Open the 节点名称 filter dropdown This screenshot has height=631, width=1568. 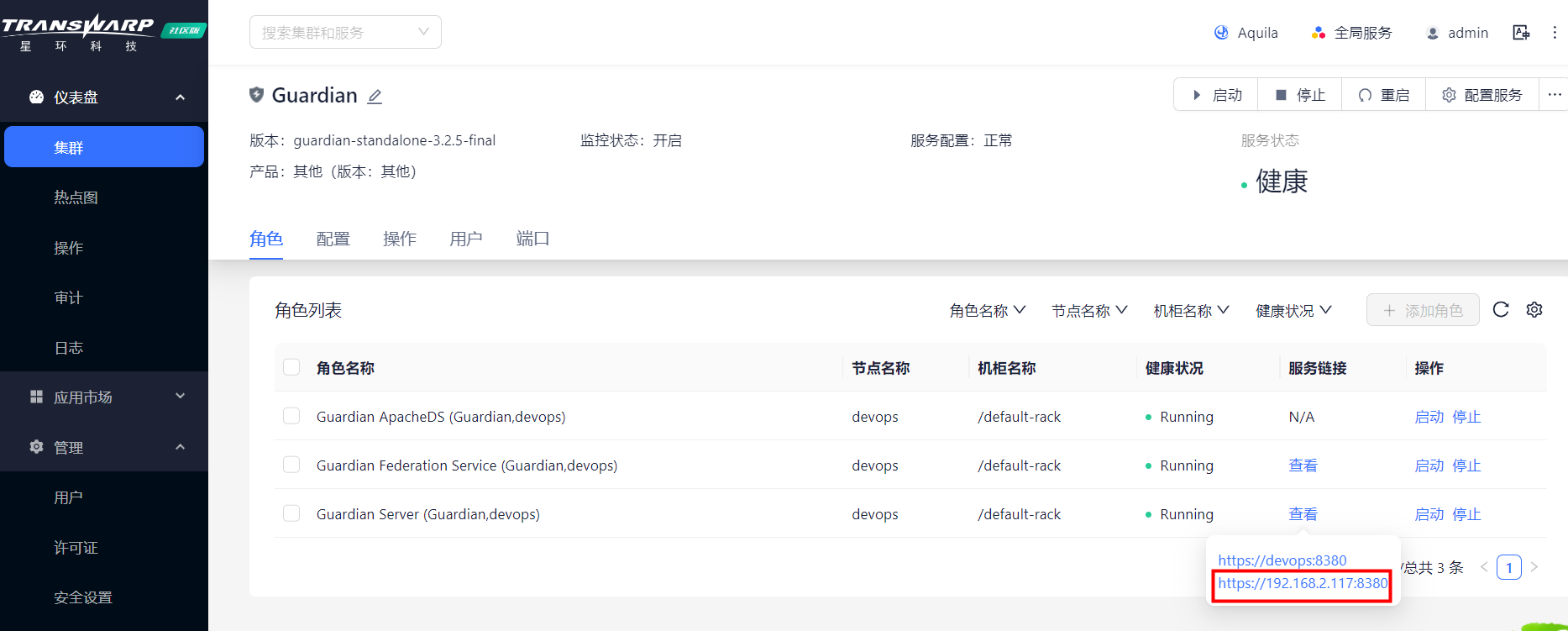[x=1089, y=311]
